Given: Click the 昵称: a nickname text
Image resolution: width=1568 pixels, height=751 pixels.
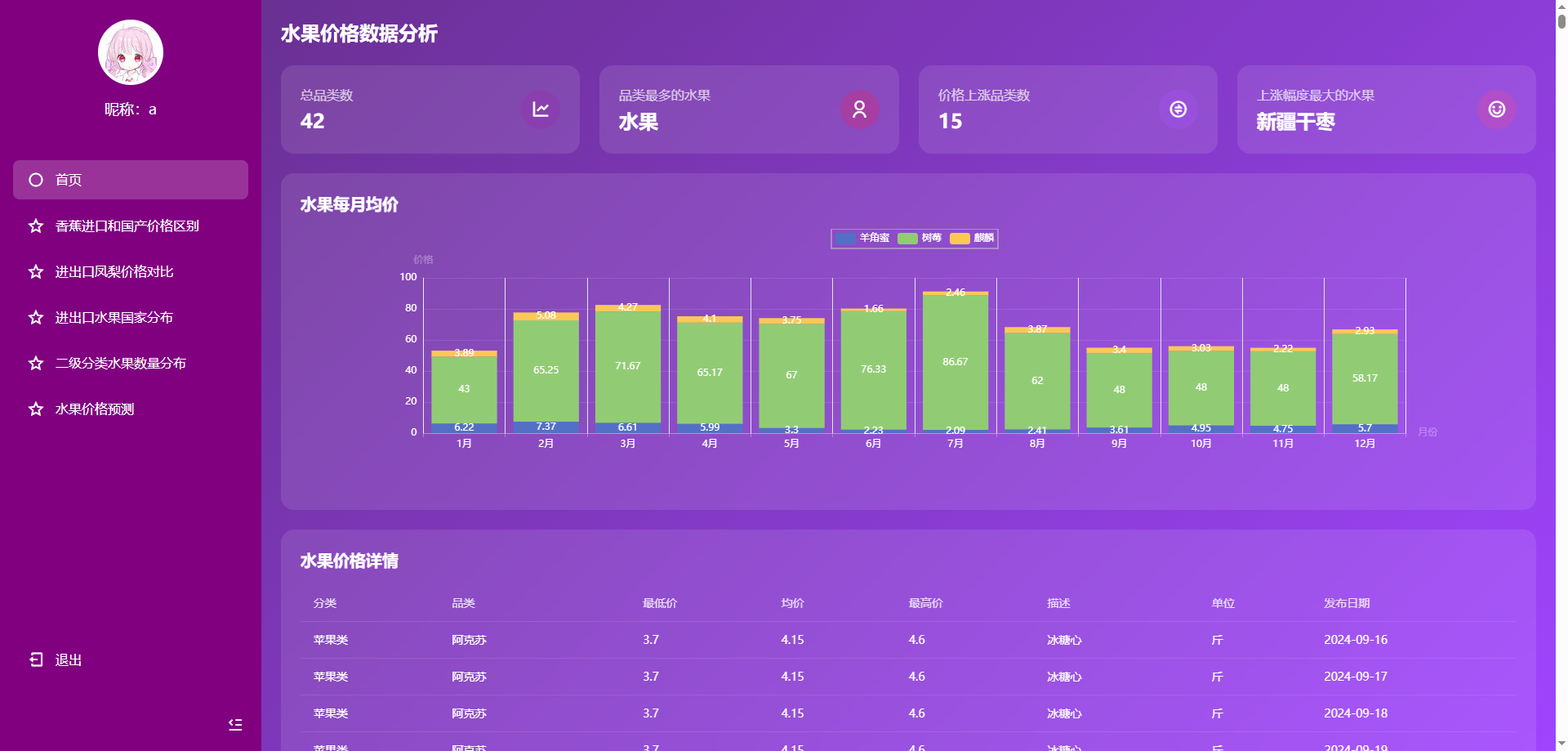Looking at the screenshot, I should click(x=131, y=110).
